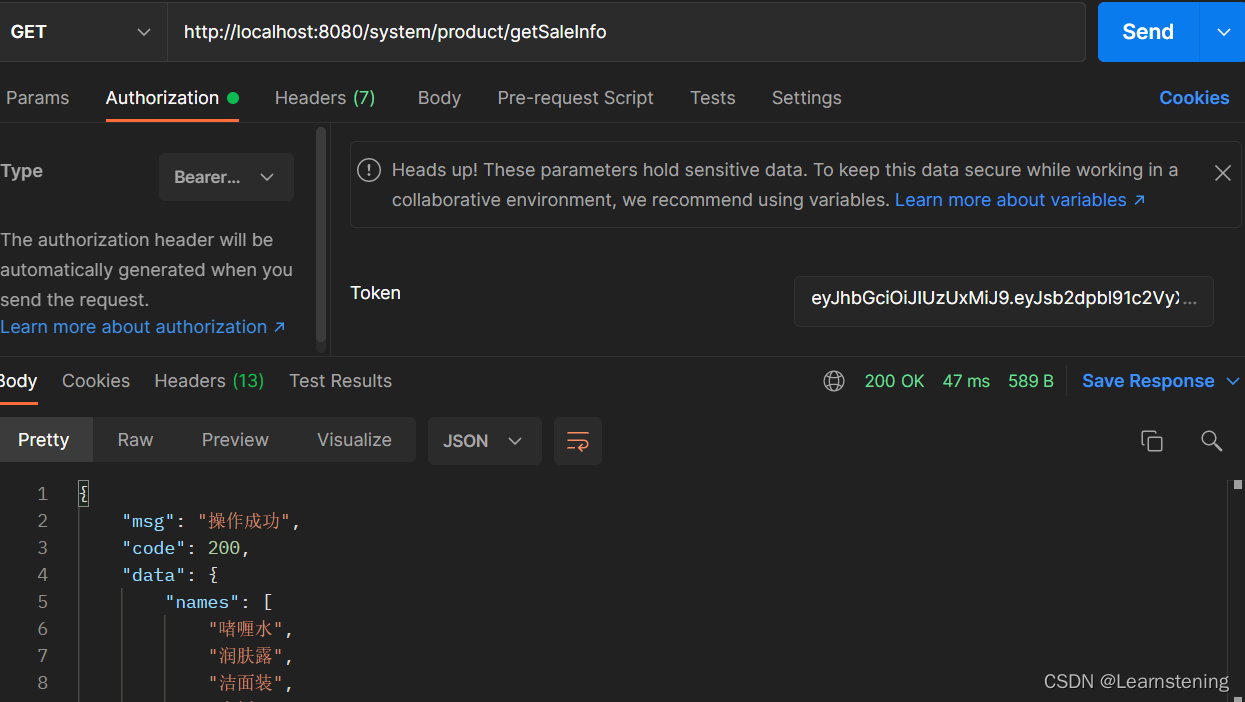Open the GET method dropdown
Viewport: 1245px width, 702px height.
pos(80,32)
